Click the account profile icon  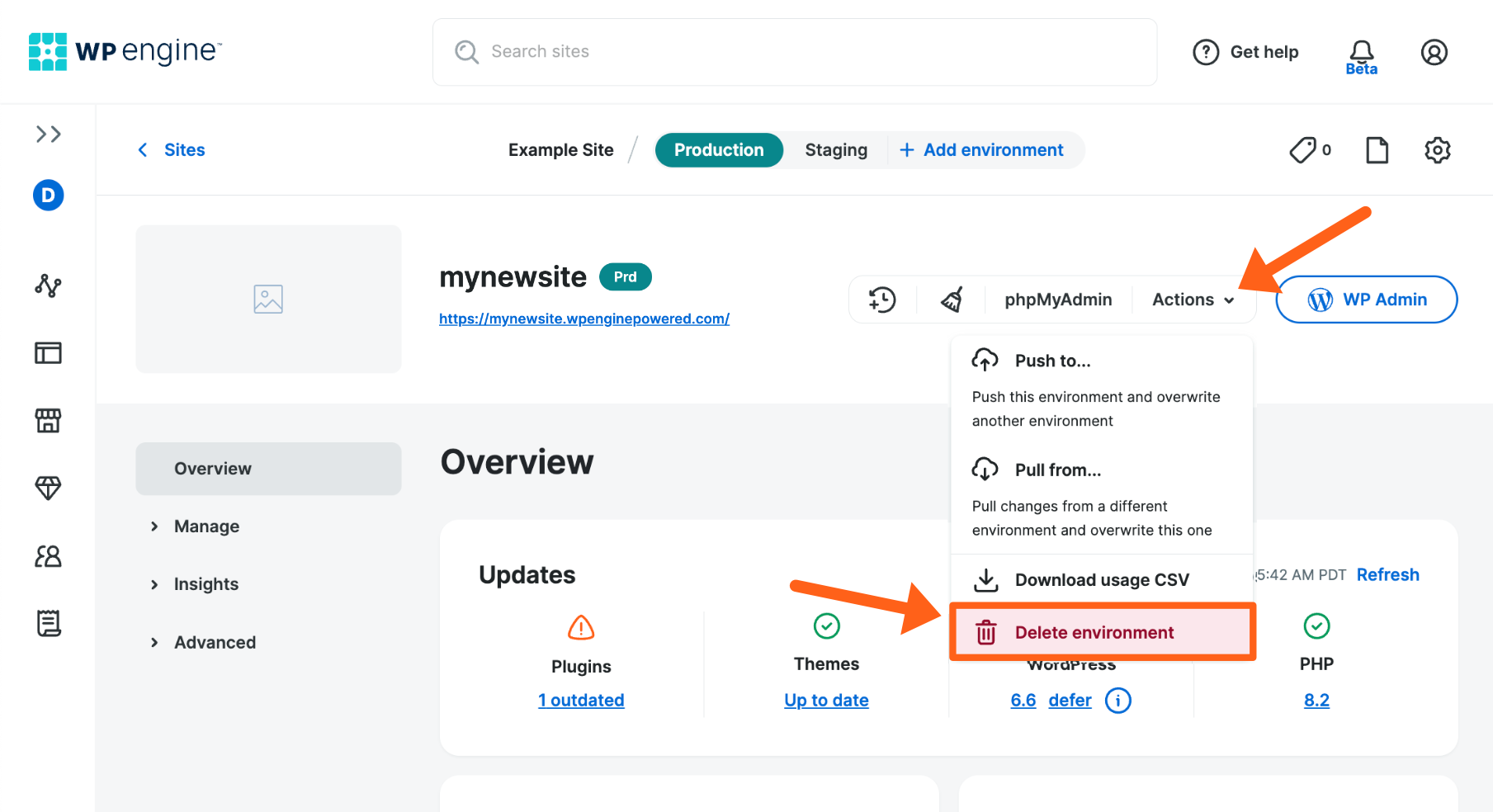click(x=1434, y=52)
